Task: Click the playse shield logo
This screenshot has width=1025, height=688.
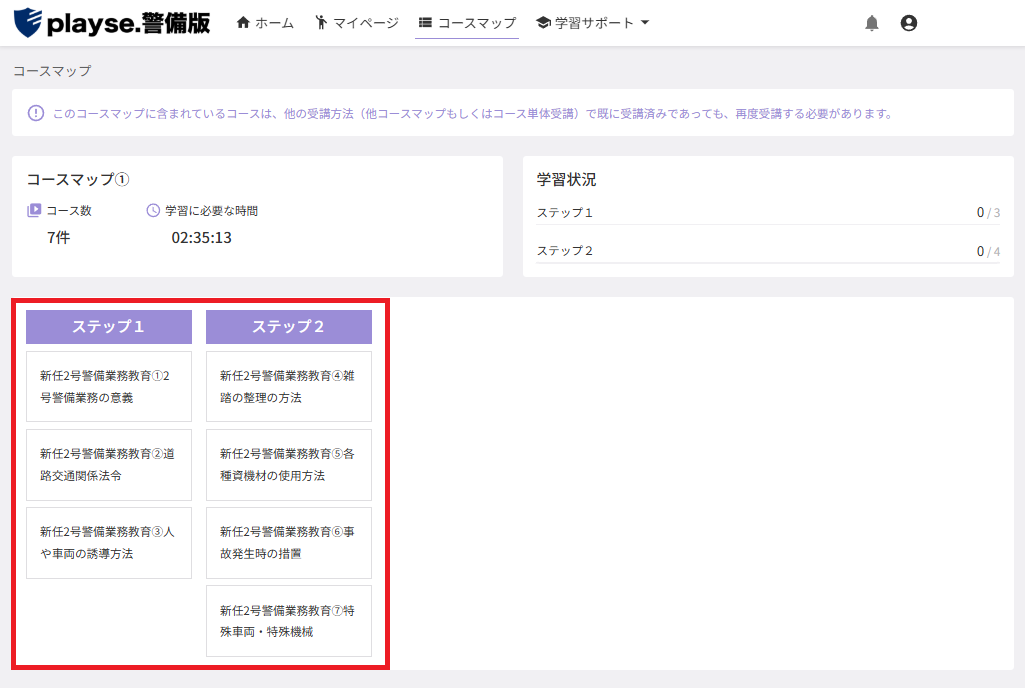Action: [28, 23]
